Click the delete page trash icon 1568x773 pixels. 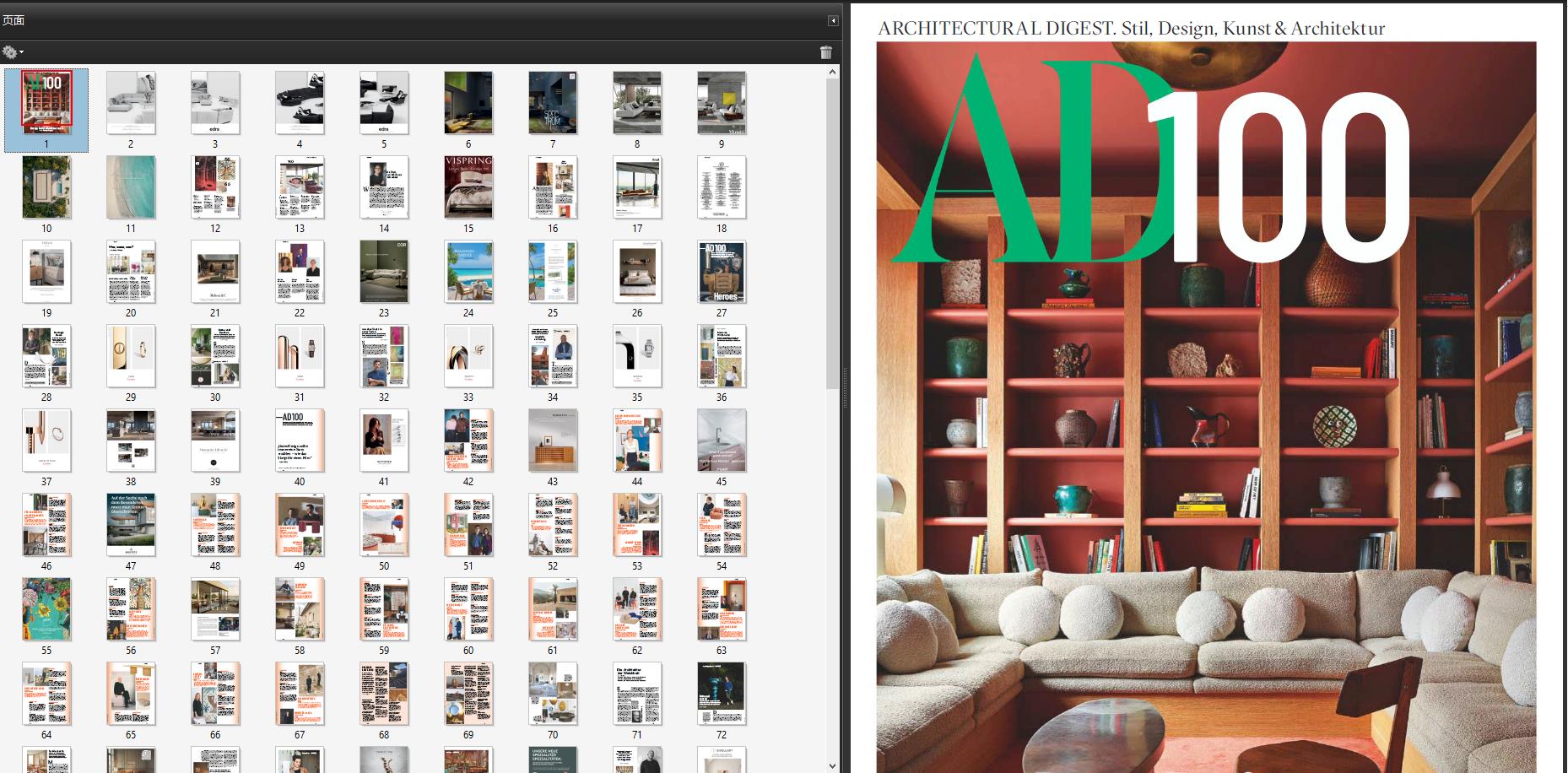tap(826, 52)
